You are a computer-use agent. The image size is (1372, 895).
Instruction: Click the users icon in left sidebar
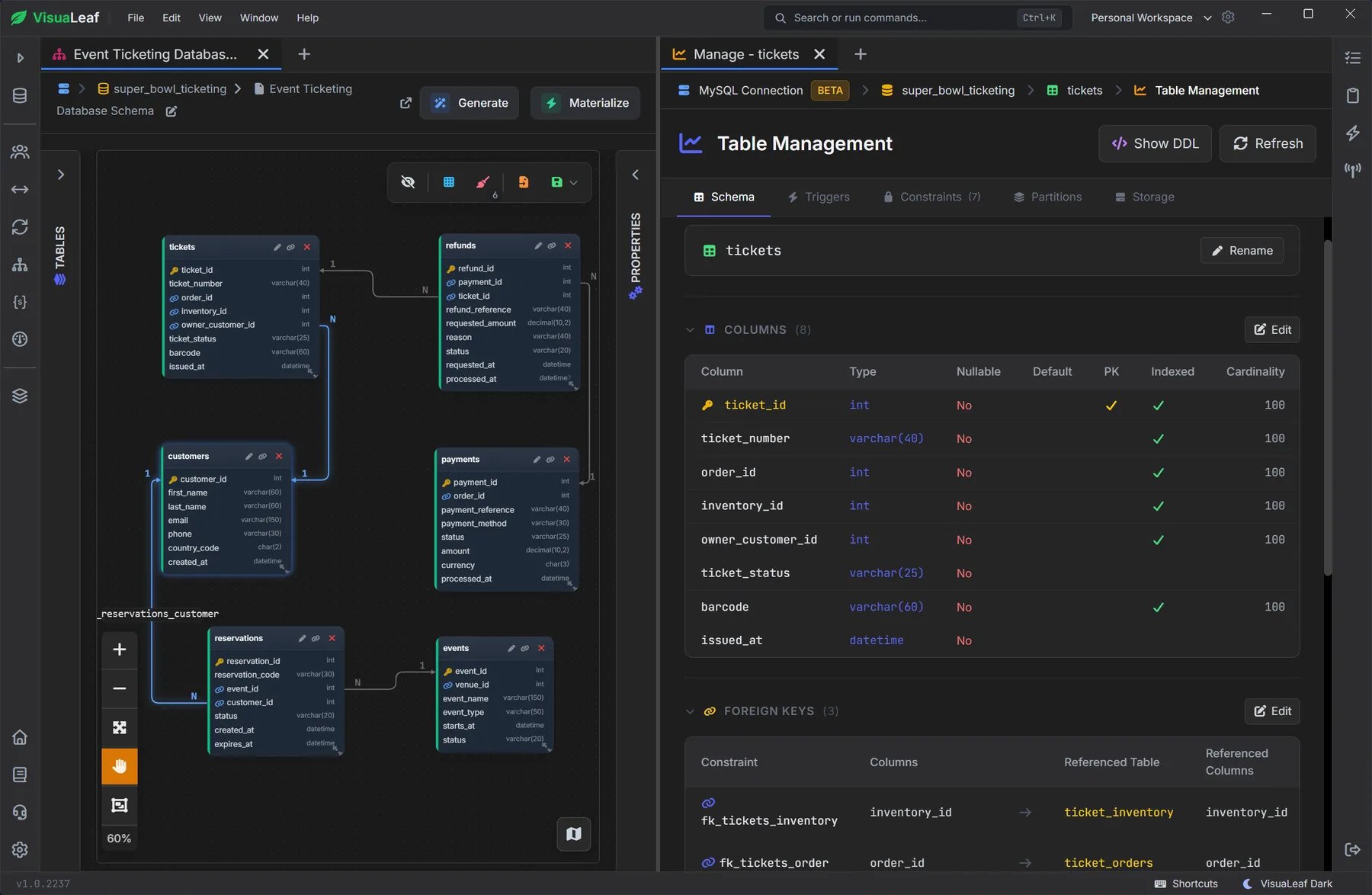click(20, 152)
